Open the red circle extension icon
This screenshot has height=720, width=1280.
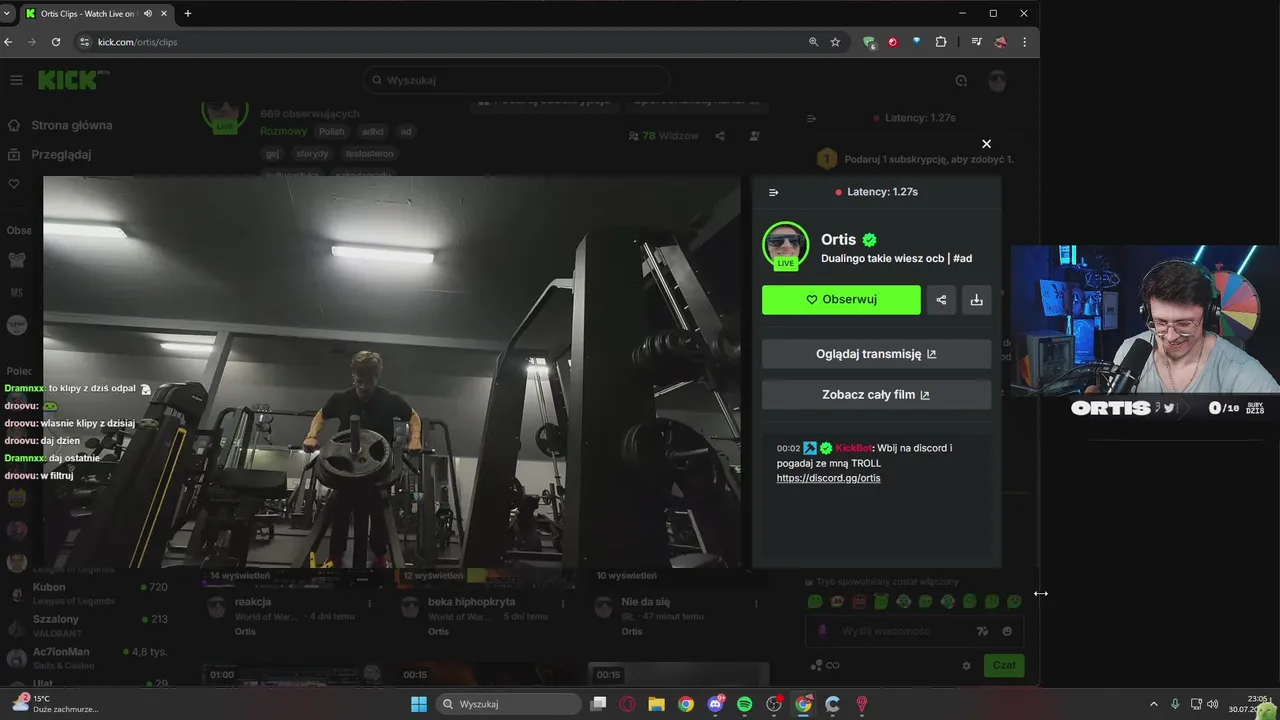(x=893, y=42)
